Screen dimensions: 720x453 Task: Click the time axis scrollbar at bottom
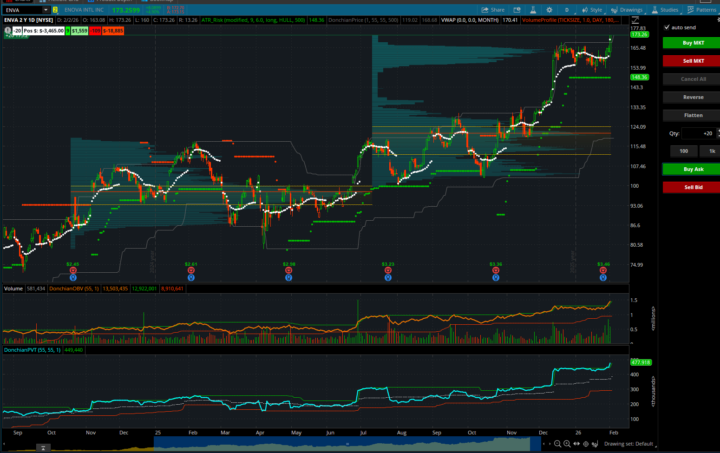coord(300,445)
